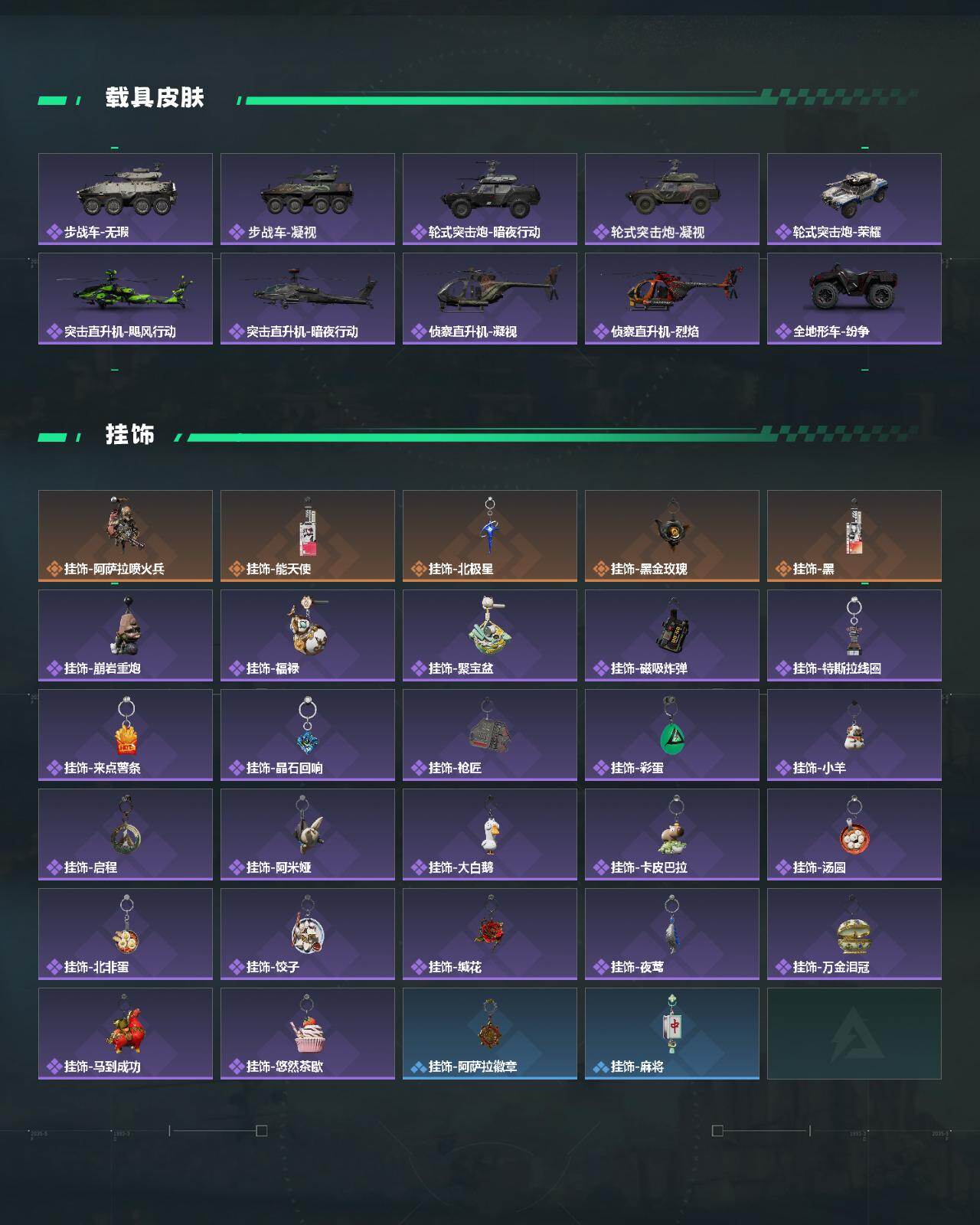This screenshot has width=980, height=1225.
Task: Select the 挂饰-麻将 mahjong tile charm
Action: click(x=672, y=1034)
